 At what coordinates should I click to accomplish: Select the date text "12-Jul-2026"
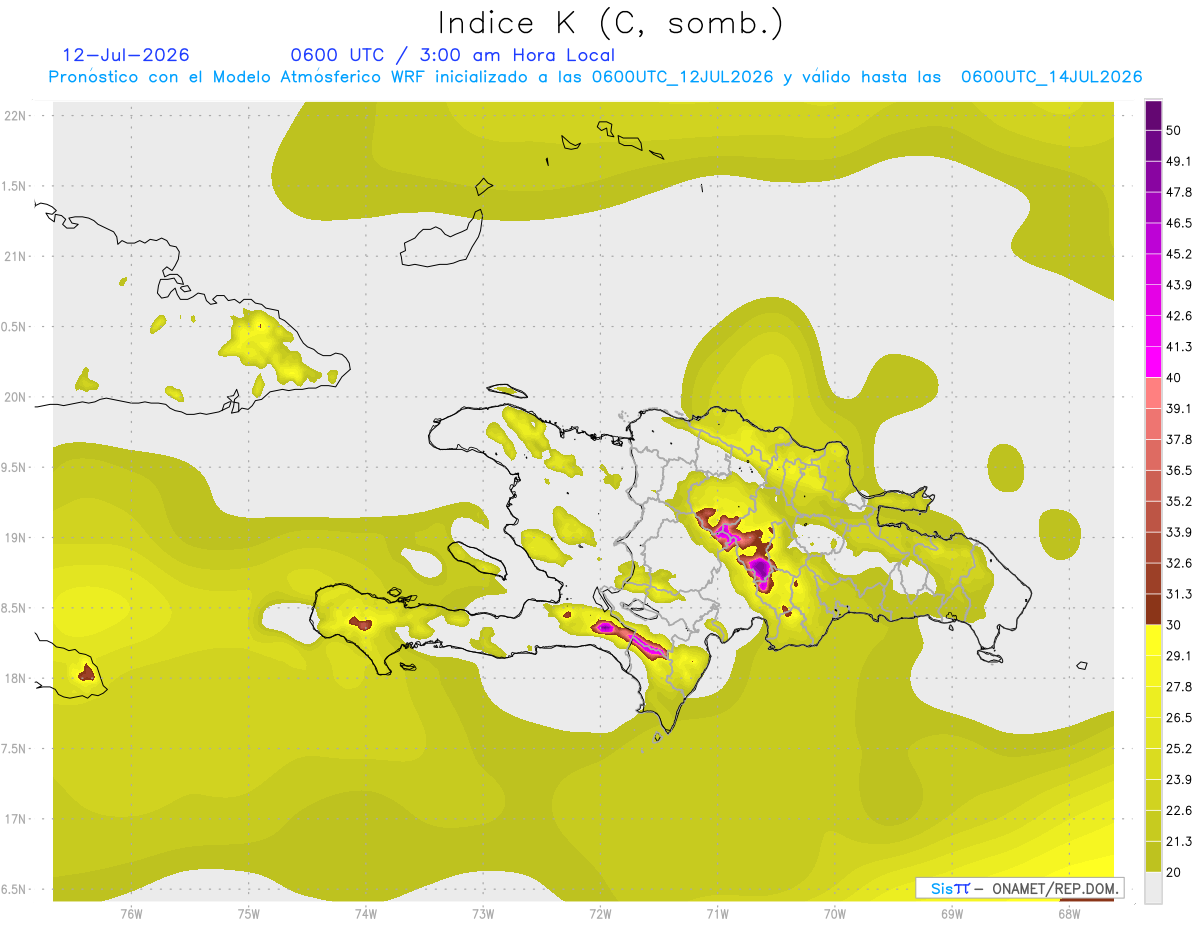[x=126, y=55]
